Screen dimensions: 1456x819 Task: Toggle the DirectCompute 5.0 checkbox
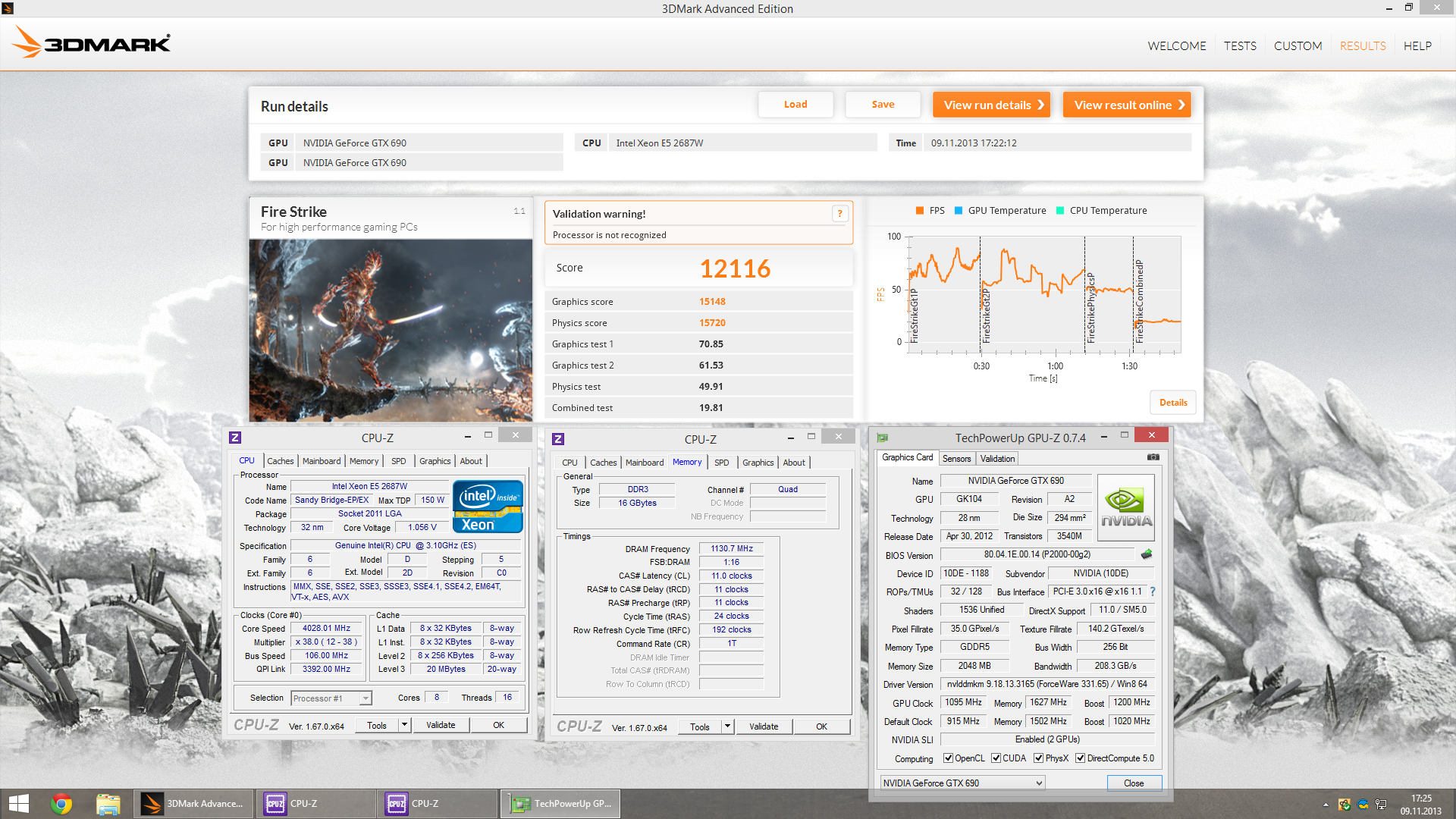(1080, 758)
